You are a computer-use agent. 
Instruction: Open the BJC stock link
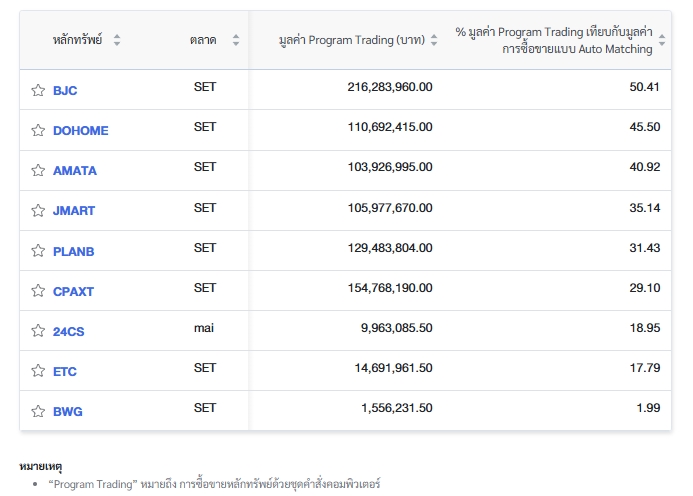point(65,91)
